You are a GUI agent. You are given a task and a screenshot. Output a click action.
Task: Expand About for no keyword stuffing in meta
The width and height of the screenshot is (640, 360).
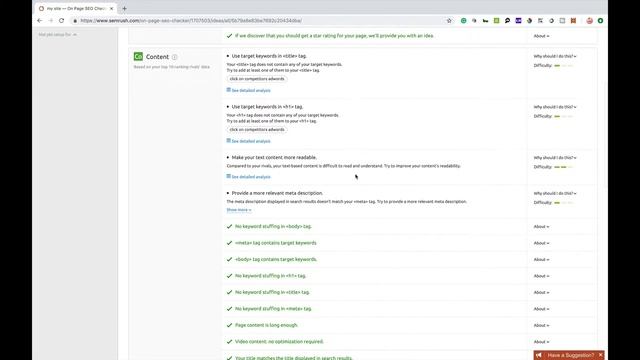tap(541, 309)
